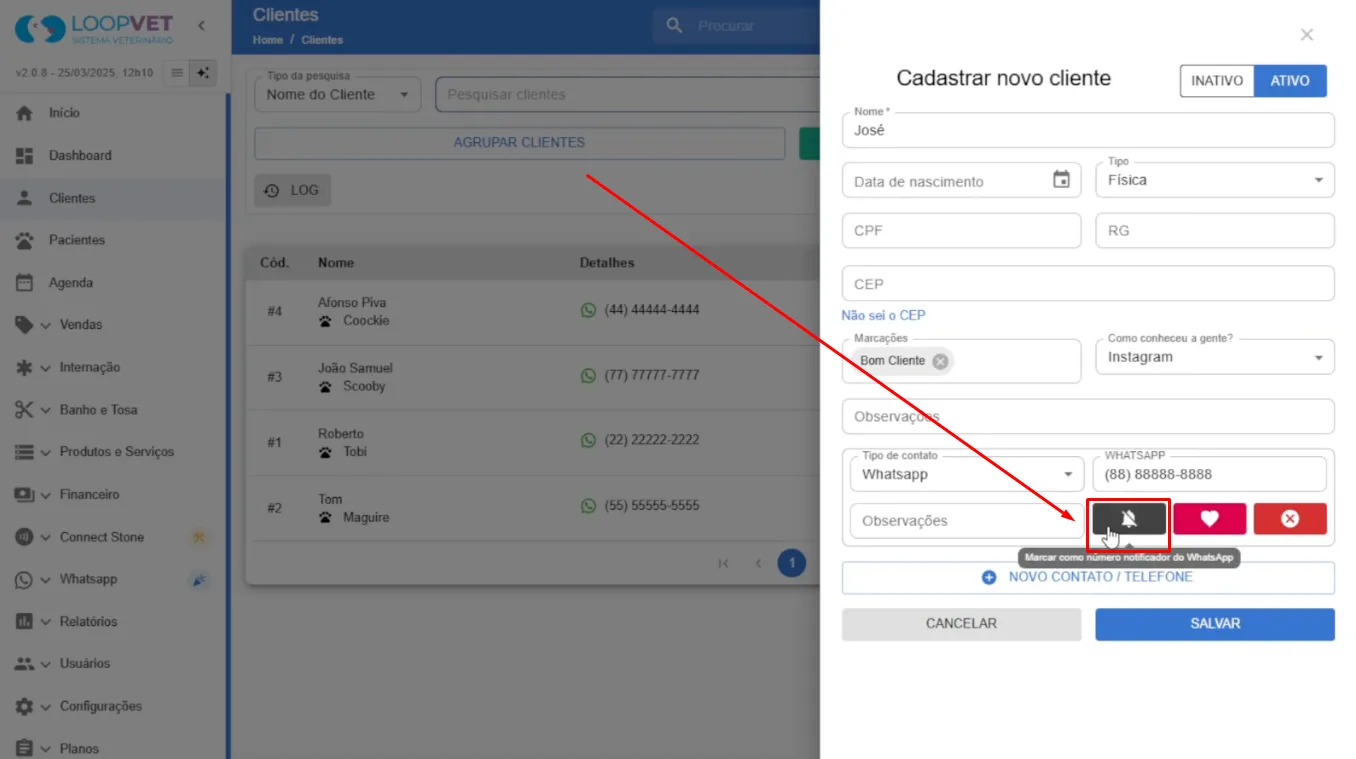Open the Tipo dropdown showing Física

[x=1215, y=180]
